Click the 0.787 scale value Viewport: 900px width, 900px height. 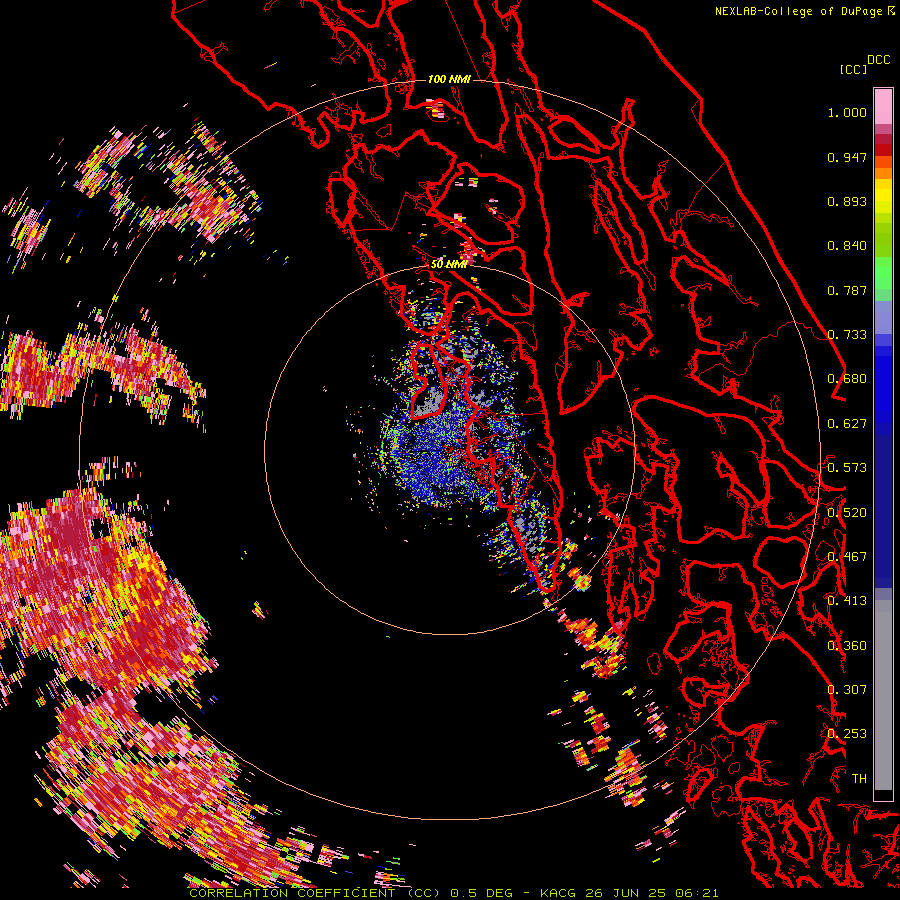pos(847,290)
